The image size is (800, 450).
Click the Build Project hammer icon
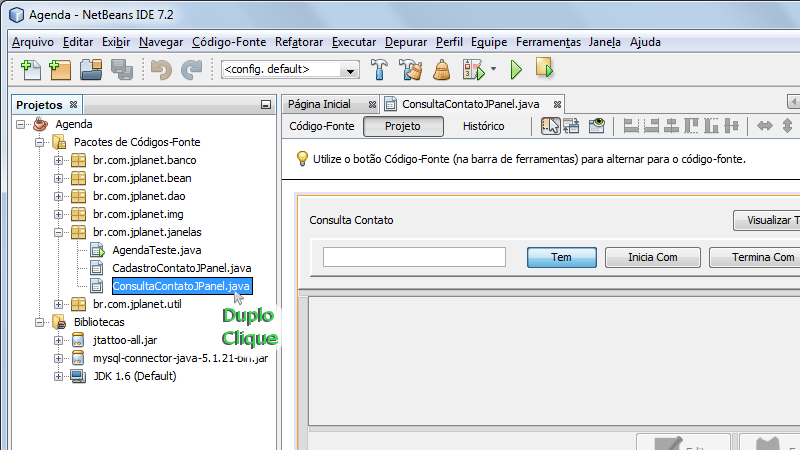click(379, 70)
